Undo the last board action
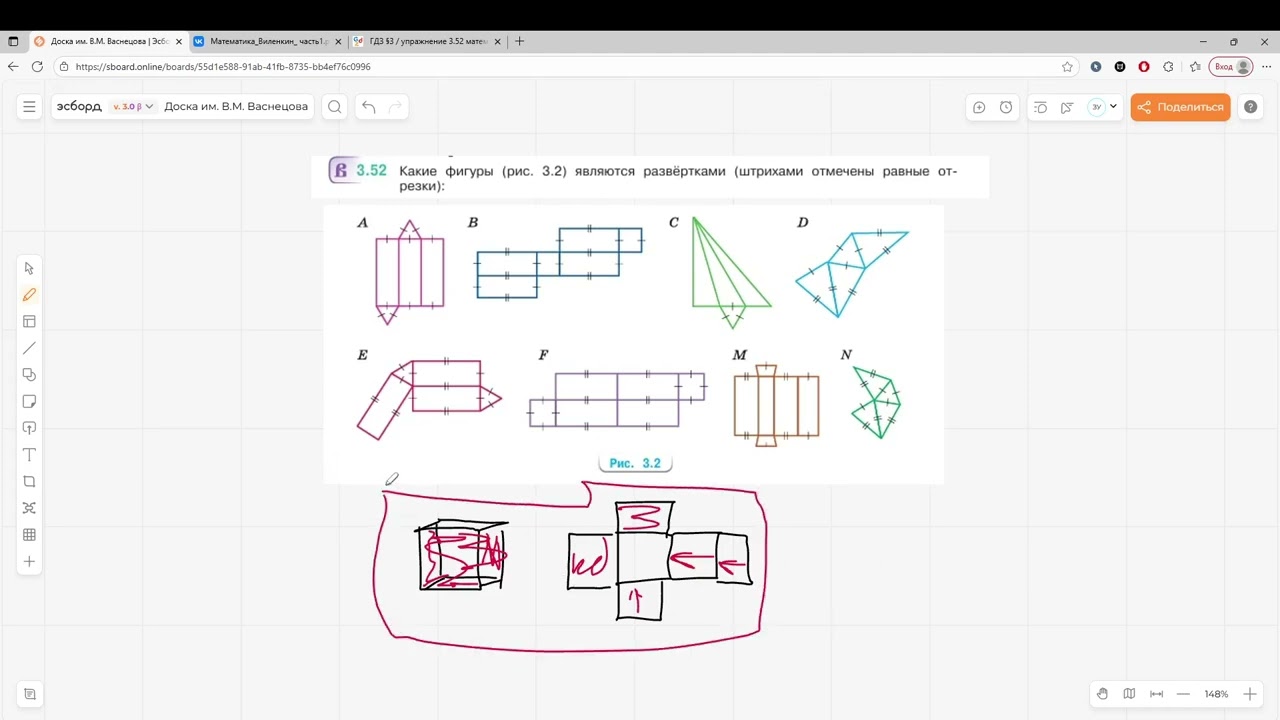The height and width of the screenshot is (720, 1280). pos(368,107)
